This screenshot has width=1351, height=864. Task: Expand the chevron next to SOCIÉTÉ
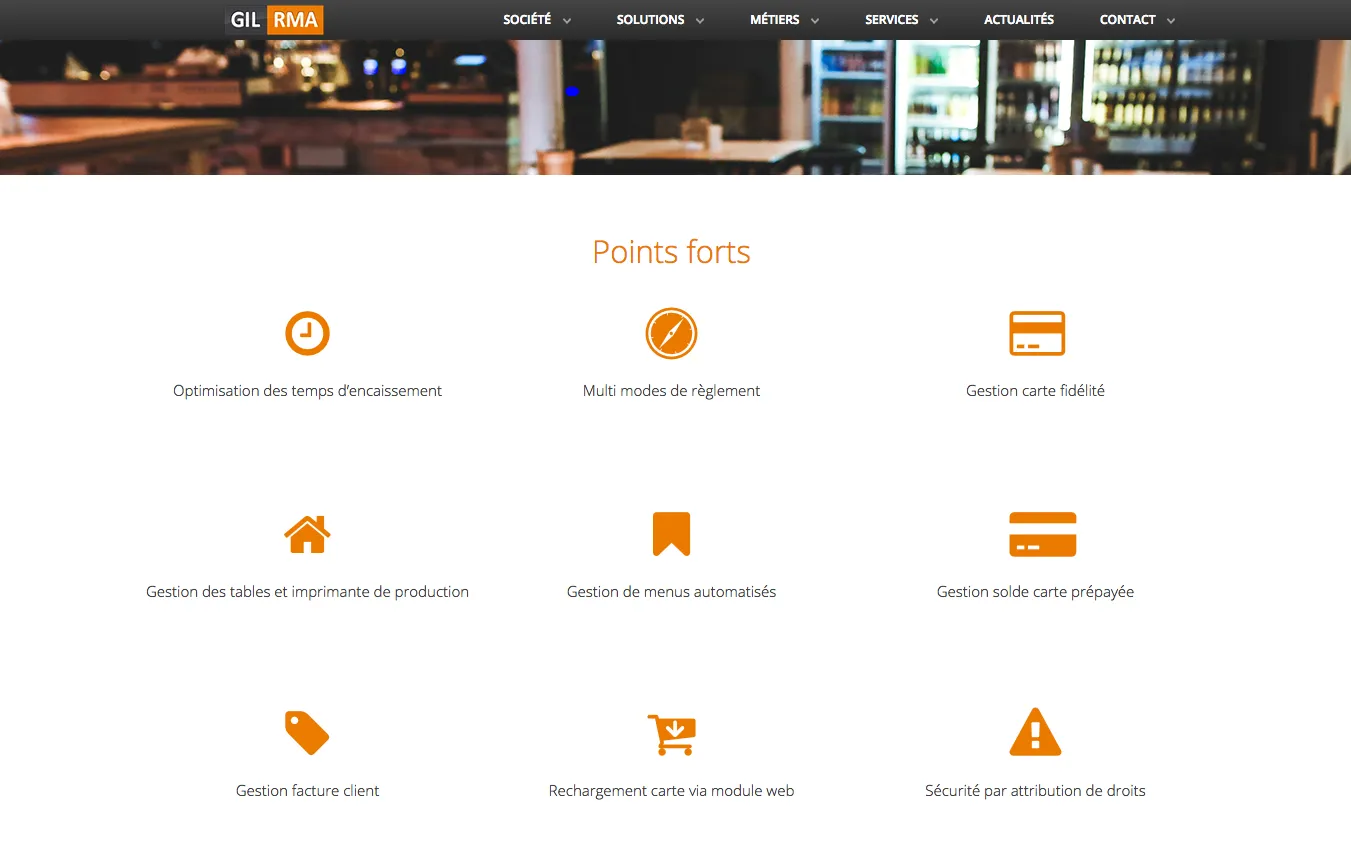(567, 21)
